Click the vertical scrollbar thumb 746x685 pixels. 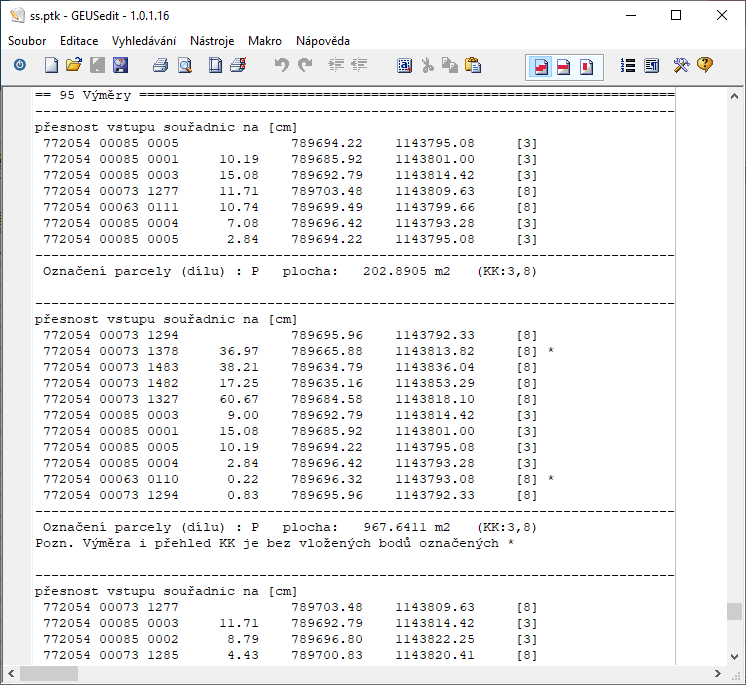click(x=735, y=611)
